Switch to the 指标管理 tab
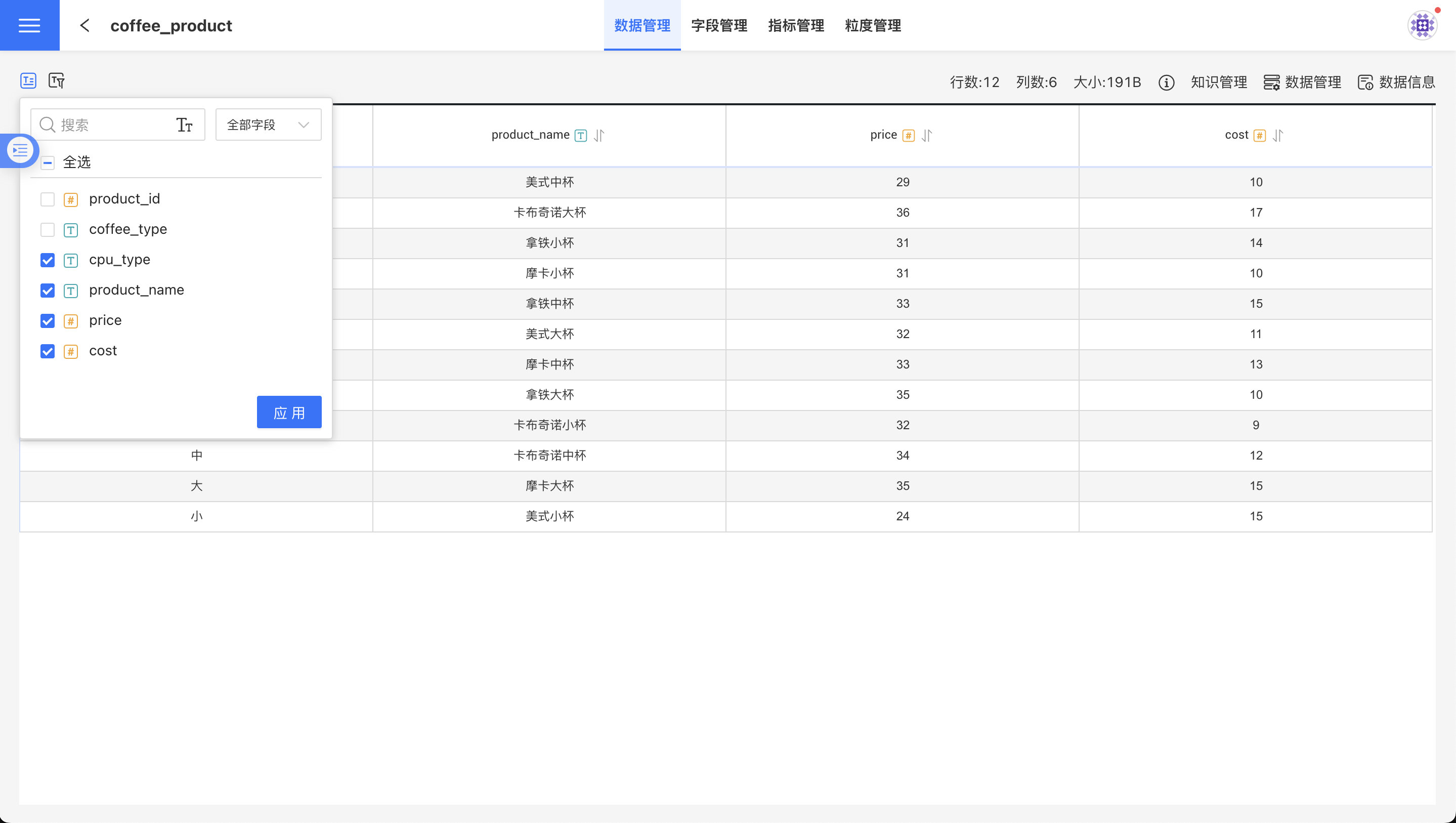1456x823 pixels. tap(796, 25)
